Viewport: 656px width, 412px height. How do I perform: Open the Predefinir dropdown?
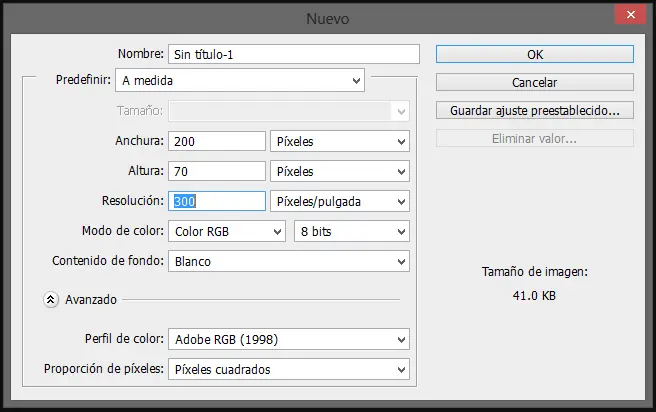[240, 80]
